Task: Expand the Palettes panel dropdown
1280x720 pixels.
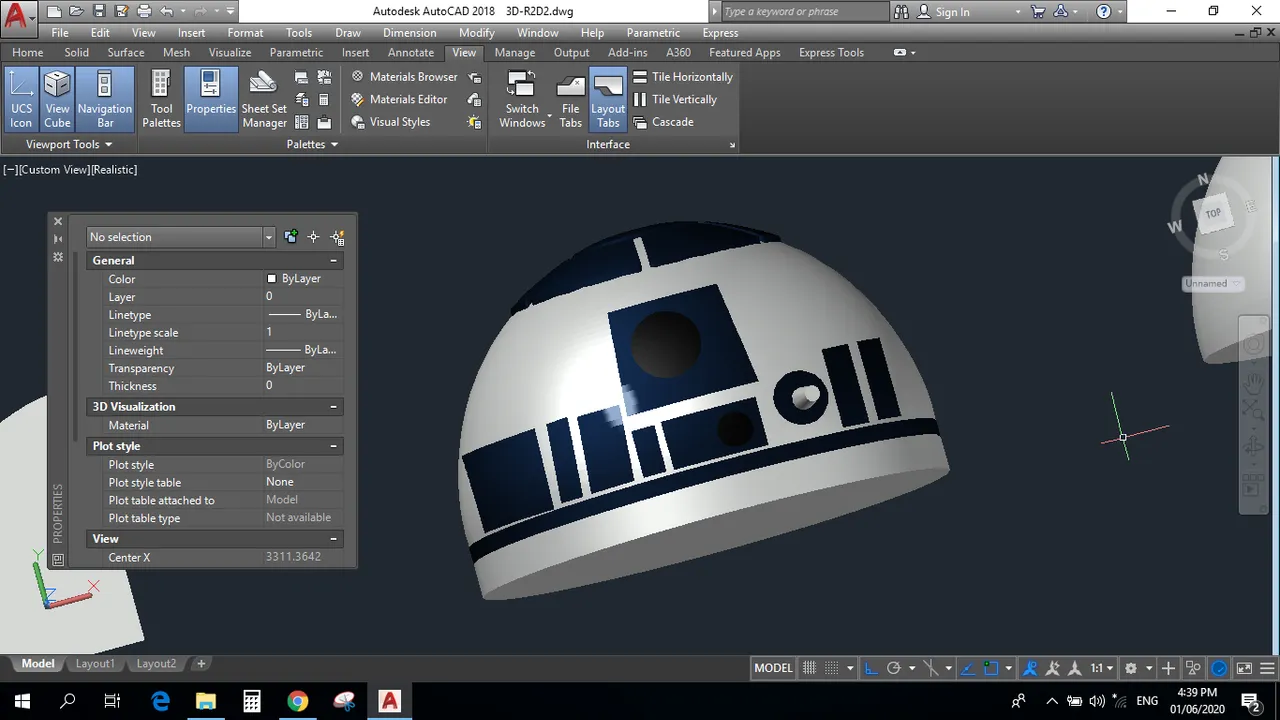Action: click(x=312, y=144)
